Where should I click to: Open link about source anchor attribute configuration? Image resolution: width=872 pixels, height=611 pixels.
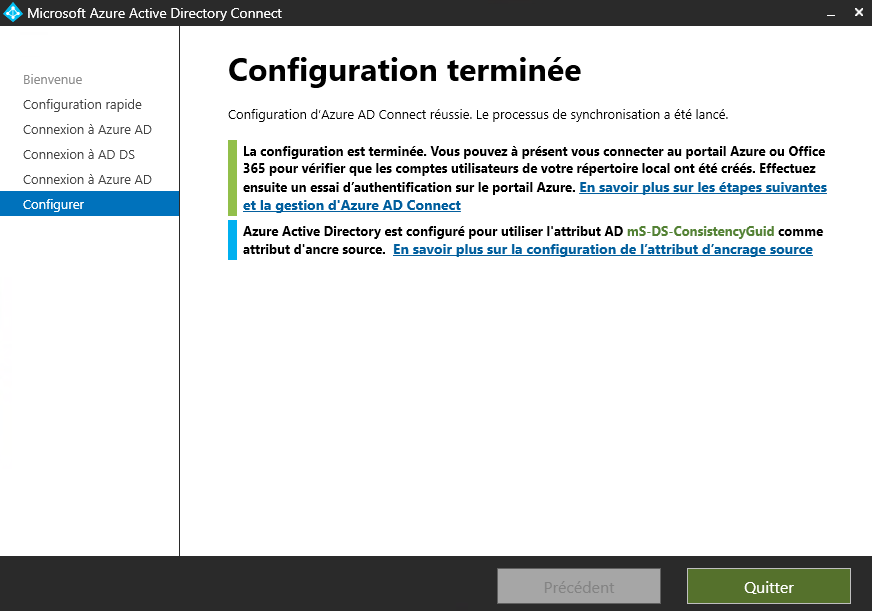[x=603, y=250]
